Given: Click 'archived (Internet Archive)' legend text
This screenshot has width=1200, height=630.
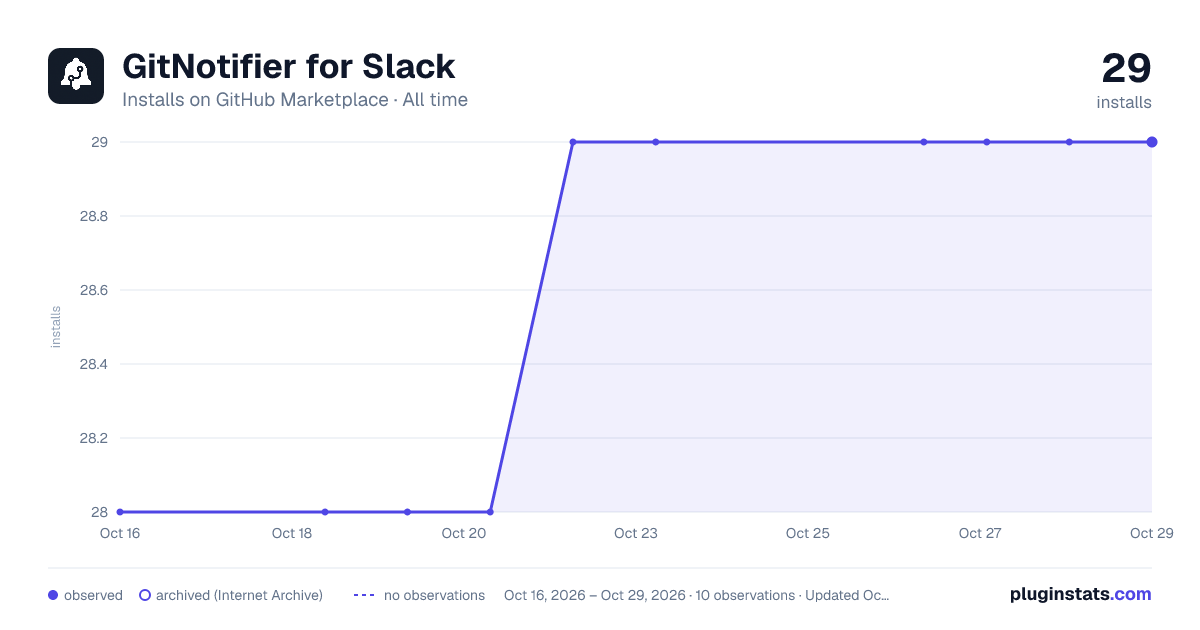Looking at the screenshot, I should click(239, 595).
